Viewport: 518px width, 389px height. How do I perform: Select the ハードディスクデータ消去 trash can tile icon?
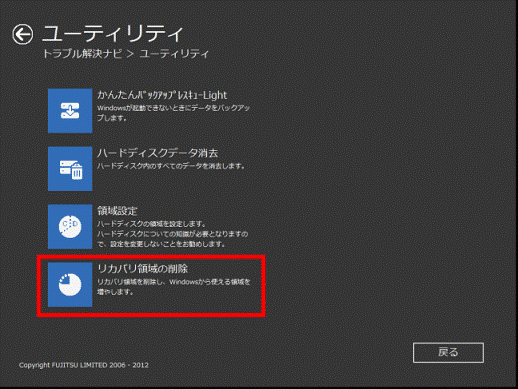70,169
